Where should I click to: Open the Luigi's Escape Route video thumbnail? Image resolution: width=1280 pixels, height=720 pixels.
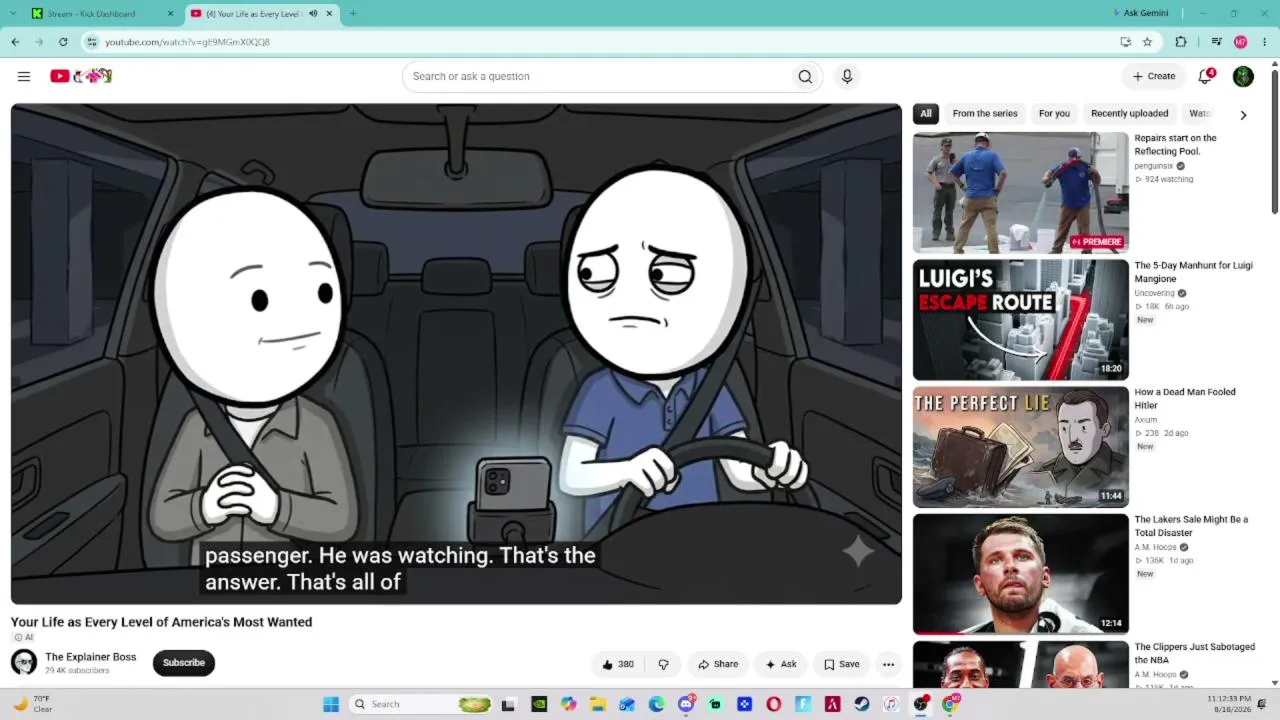(1020, 320)
